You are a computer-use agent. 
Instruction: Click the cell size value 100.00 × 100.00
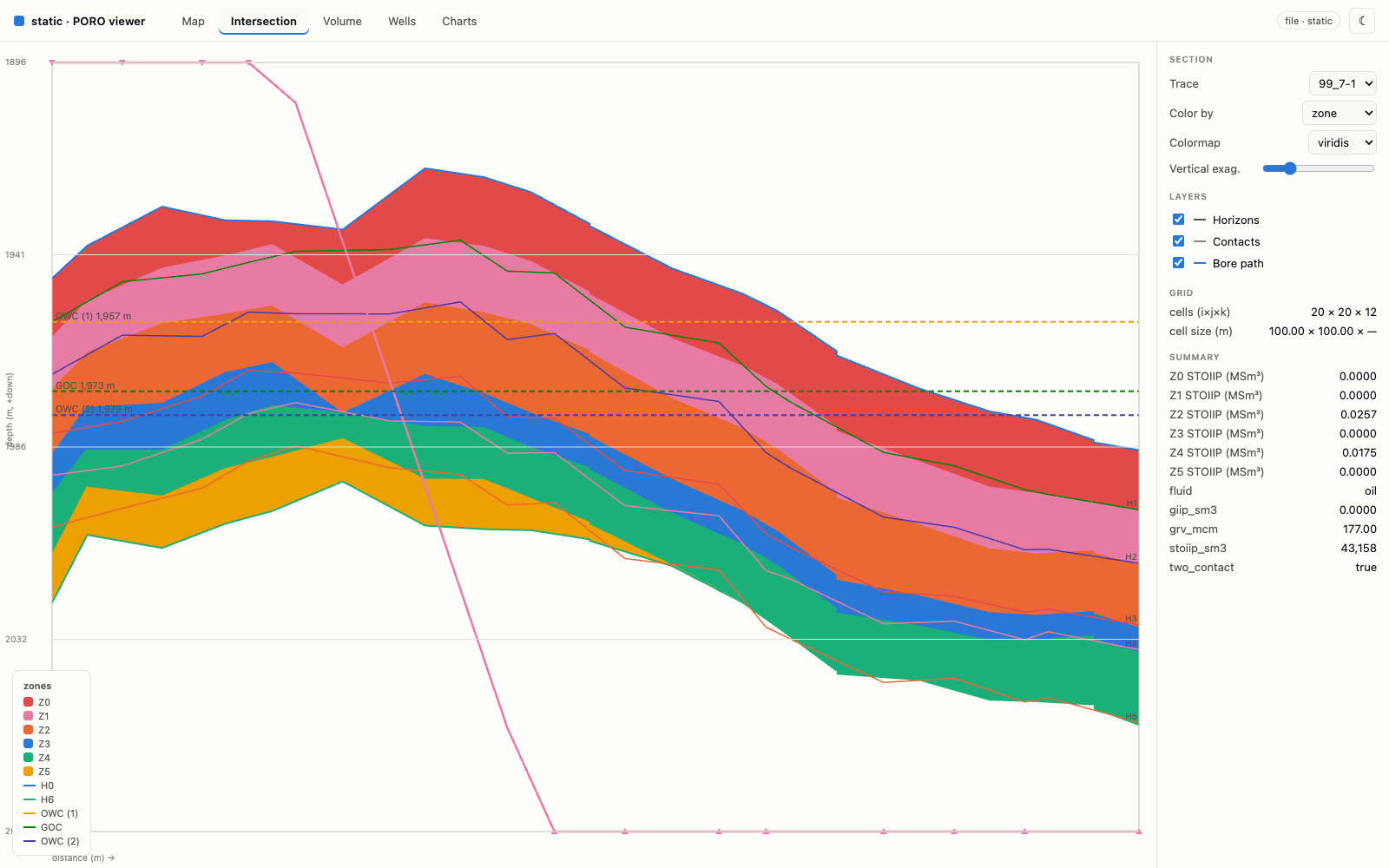coord(1322,331)
